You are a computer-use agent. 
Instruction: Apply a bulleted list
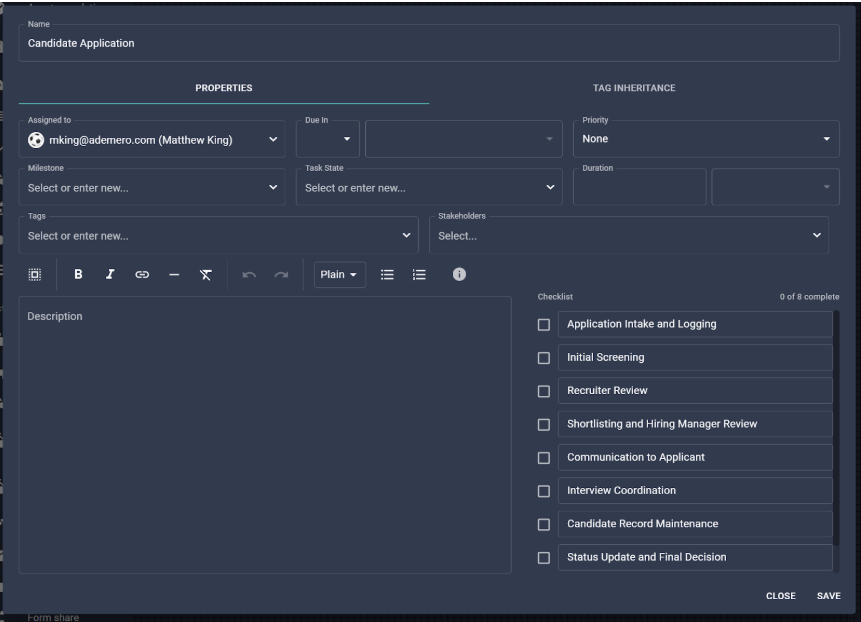(x=387, y=274)
